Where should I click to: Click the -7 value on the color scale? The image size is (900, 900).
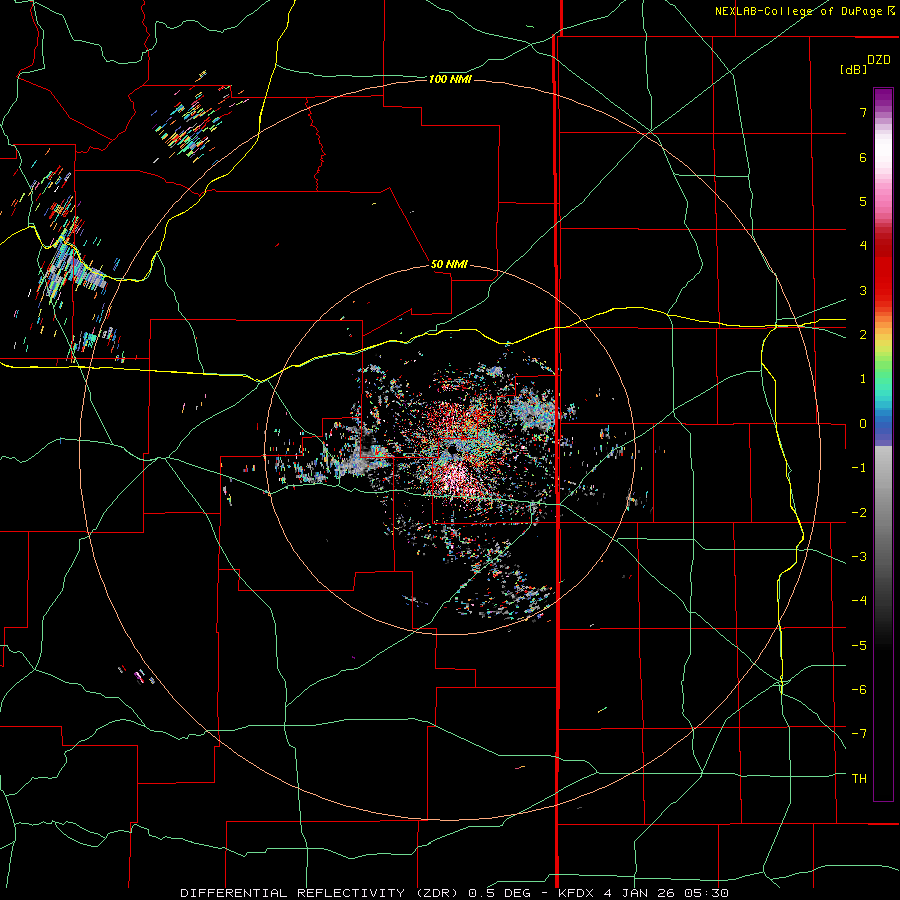859,734
